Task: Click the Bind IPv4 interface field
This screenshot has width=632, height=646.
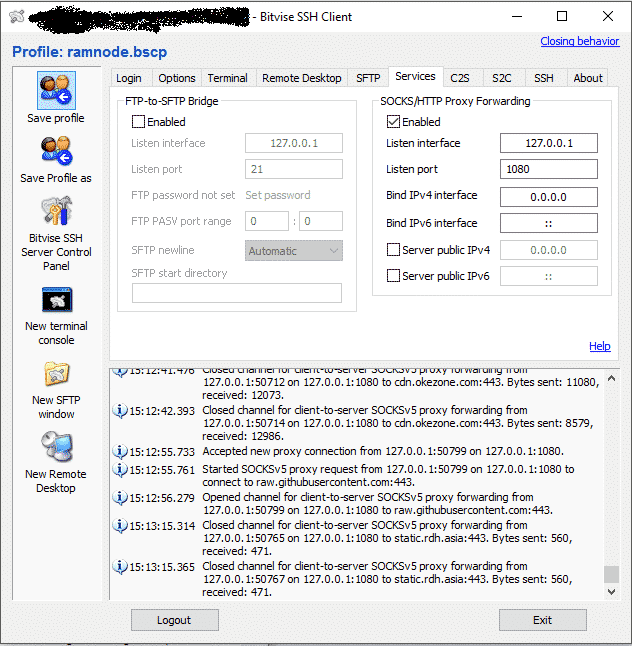Action: tap(549, 197)
